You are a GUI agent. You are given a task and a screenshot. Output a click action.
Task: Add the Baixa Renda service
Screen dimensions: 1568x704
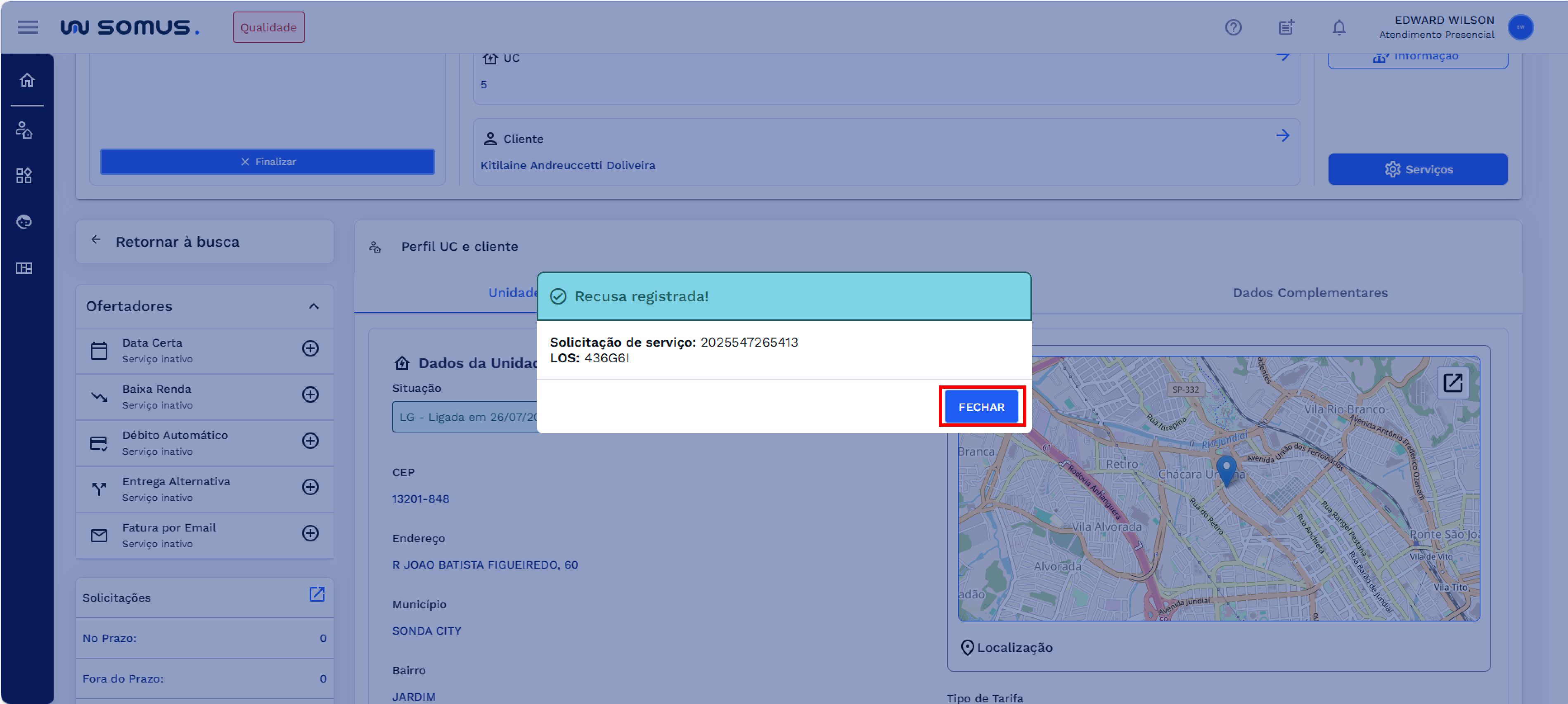coord(310,395)
